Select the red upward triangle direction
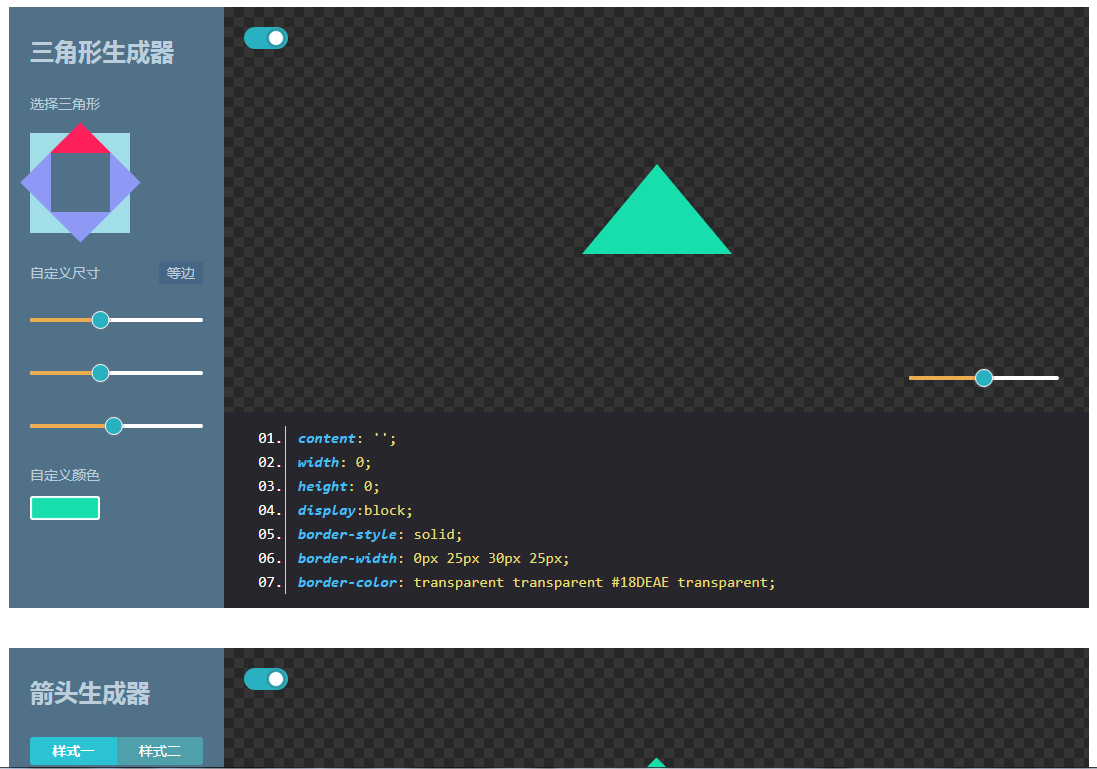 (80, 142)
